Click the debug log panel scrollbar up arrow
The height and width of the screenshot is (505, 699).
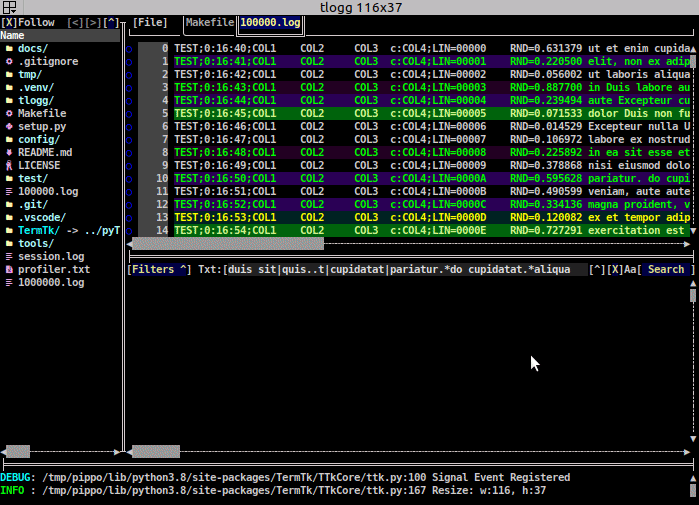pos(693,478)
